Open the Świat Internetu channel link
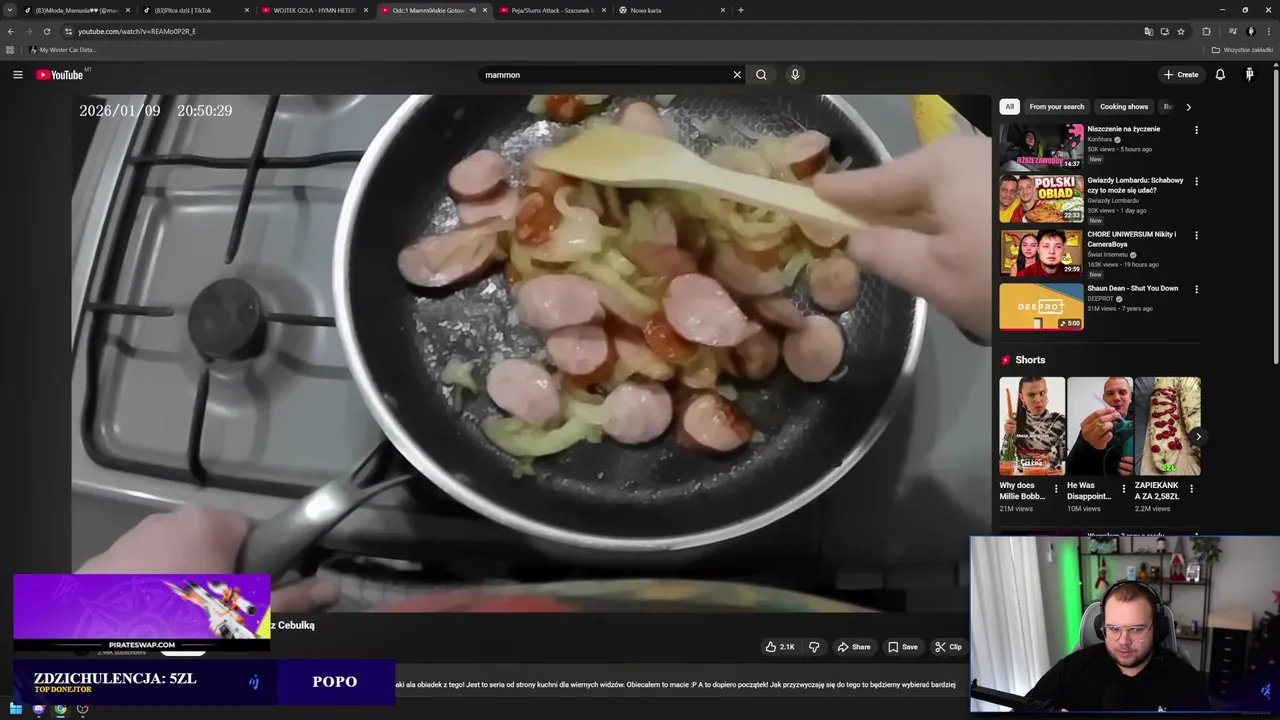1280x720 pixels. pos(1107,255)
